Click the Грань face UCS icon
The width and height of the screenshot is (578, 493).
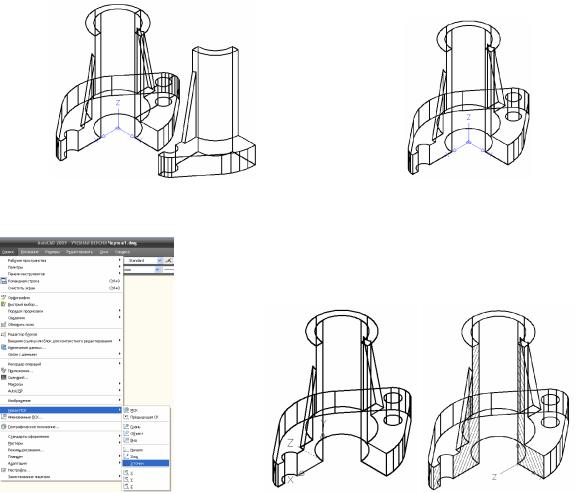click(126, 426)
